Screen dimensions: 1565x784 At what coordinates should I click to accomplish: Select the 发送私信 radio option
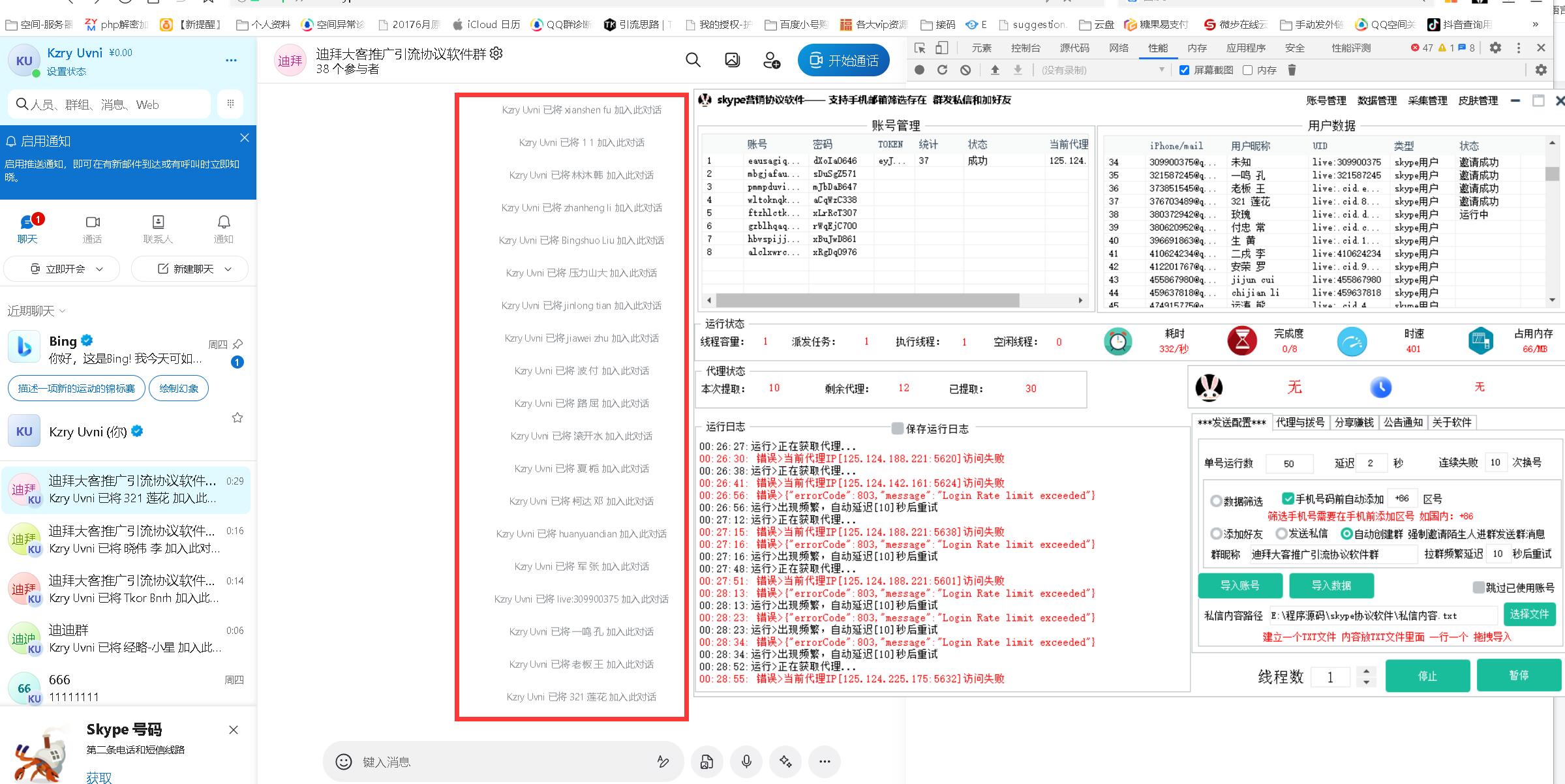pos(1281,534)
